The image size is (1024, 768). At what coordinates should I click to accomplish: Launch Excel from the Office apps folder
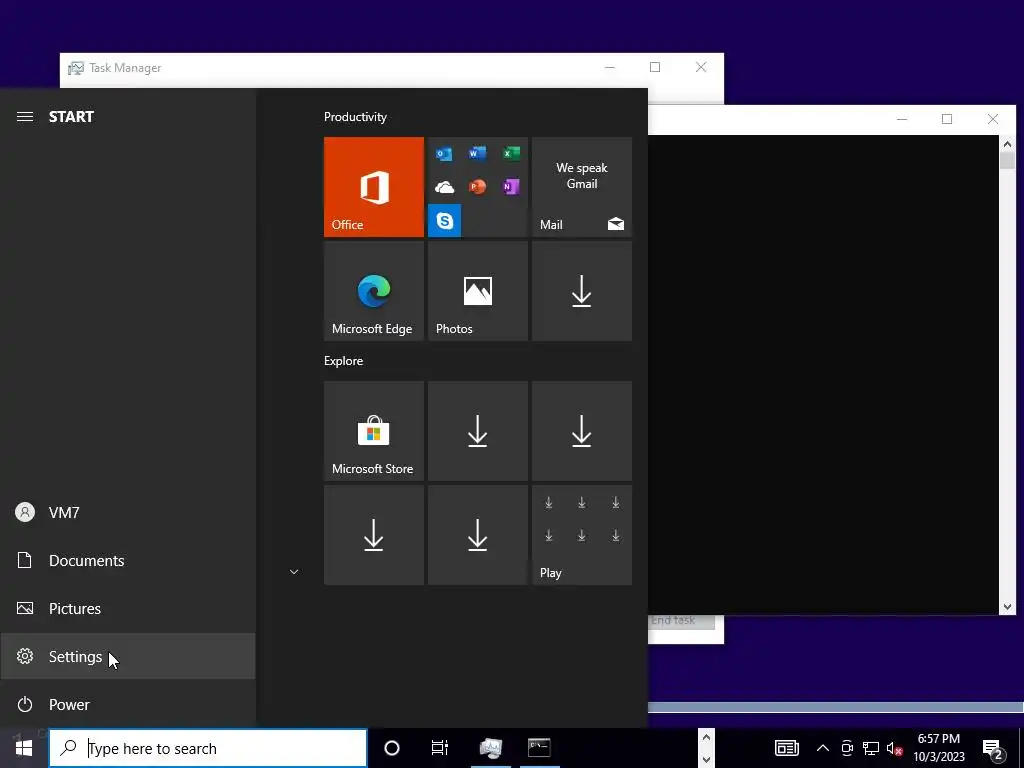click(511, 153)
